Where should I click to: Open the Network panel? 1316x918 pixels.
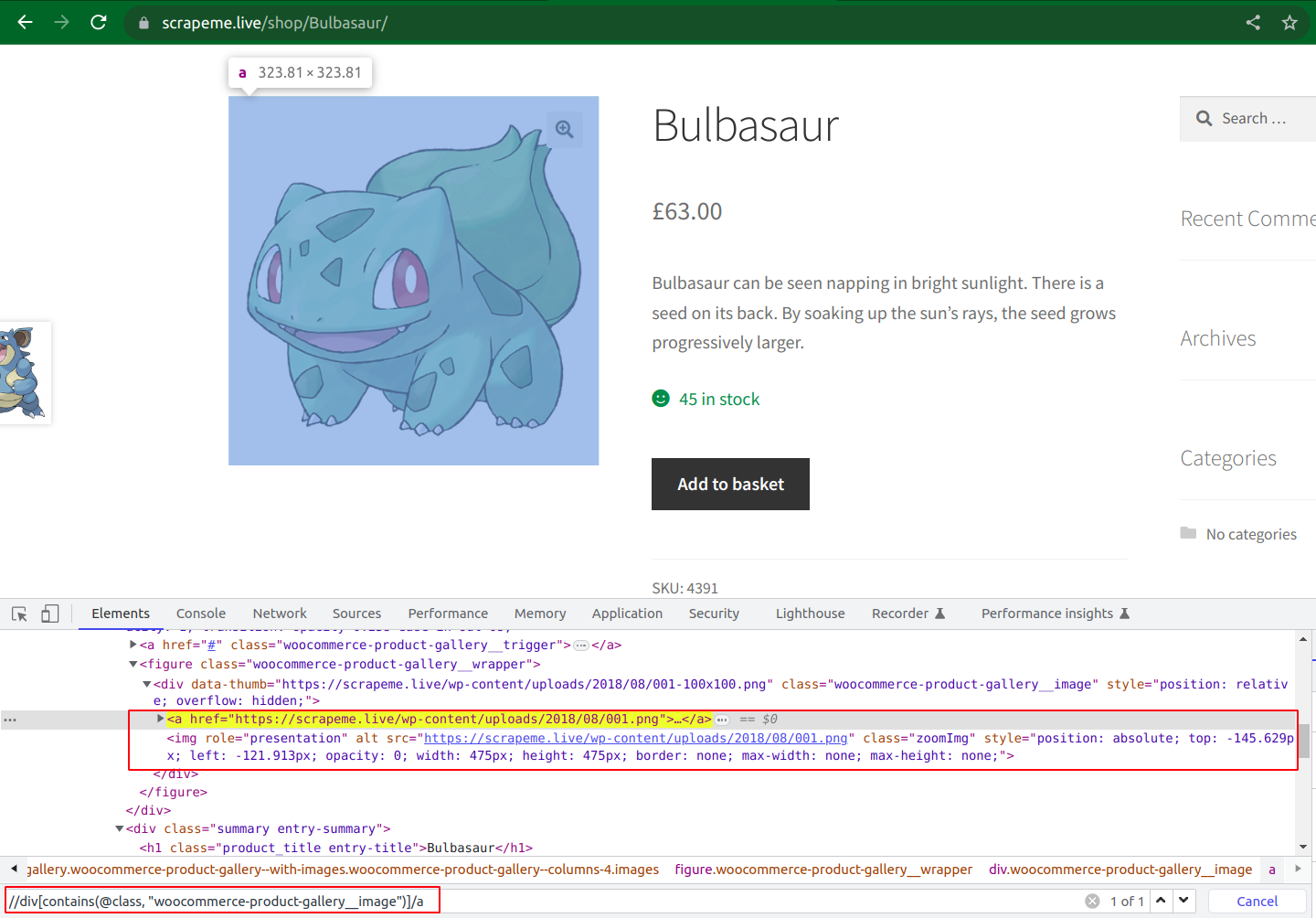tap(279, 614)
